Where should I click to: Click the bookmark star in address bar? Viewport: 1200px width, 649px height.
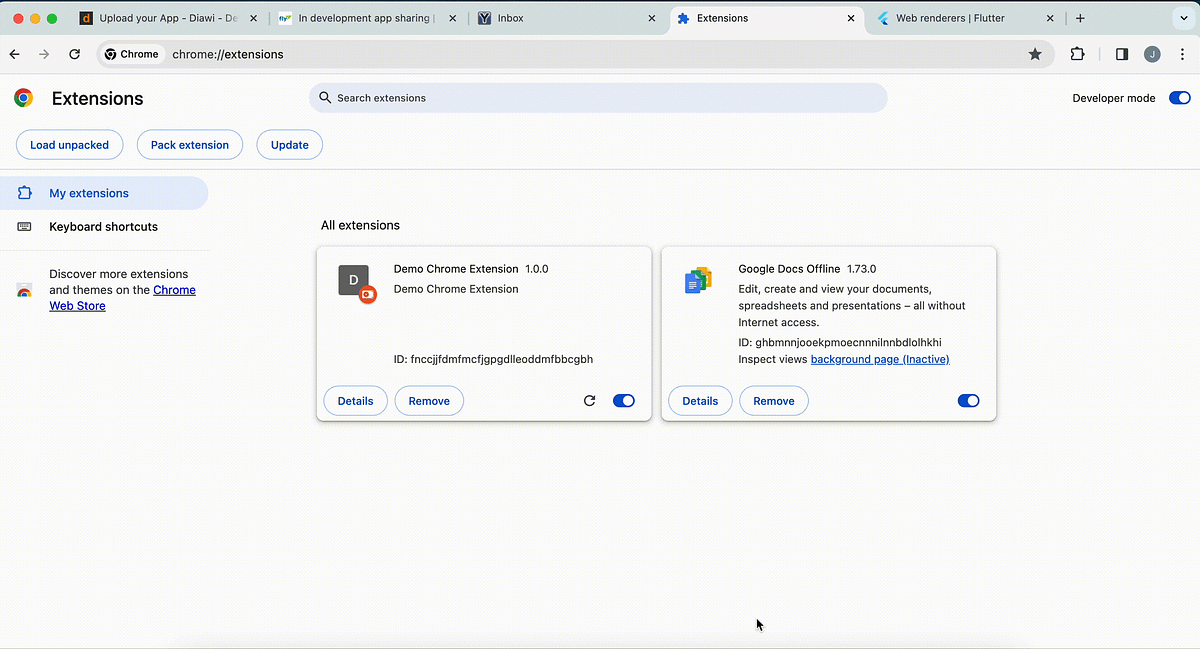click(1035, 54)
